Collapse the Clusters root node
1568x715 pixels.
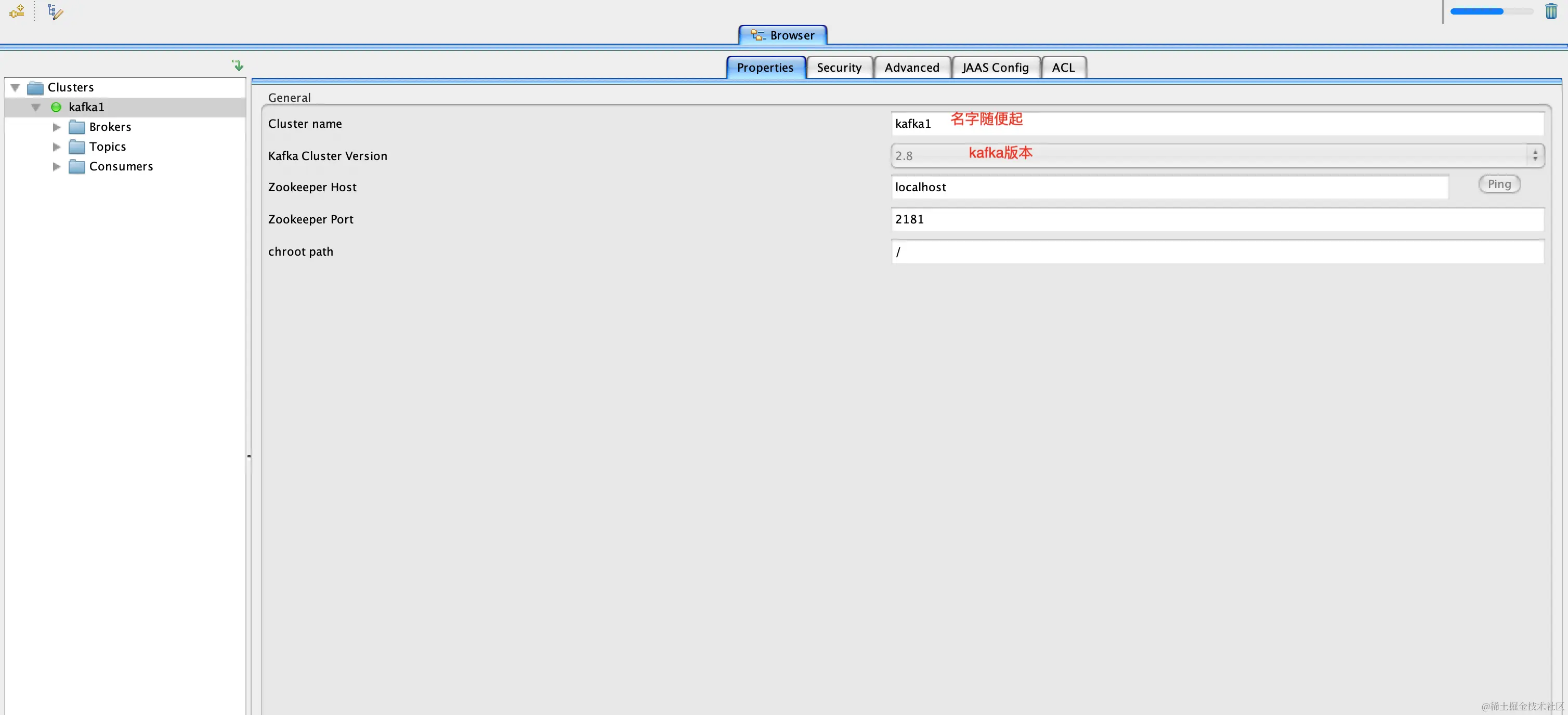[16, 88]
